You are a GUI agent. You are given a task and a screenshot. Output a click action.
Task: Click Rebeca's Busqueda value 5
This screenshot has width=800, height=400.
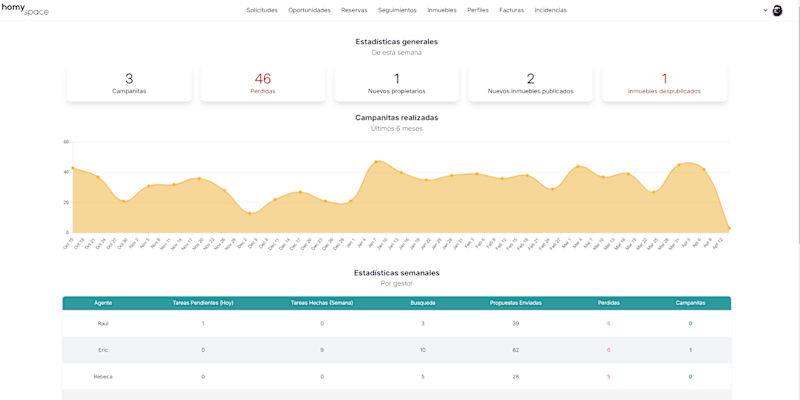(x=423, y=377)
